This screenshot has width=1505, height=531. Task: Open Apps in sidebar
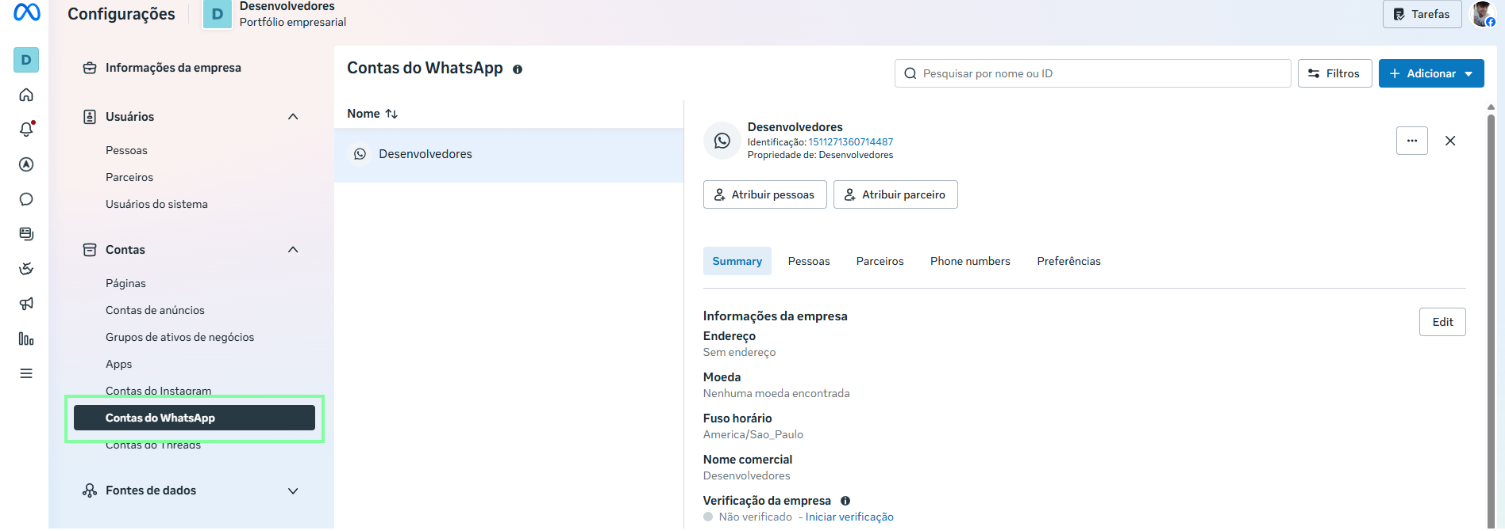(x=119, y=364)
